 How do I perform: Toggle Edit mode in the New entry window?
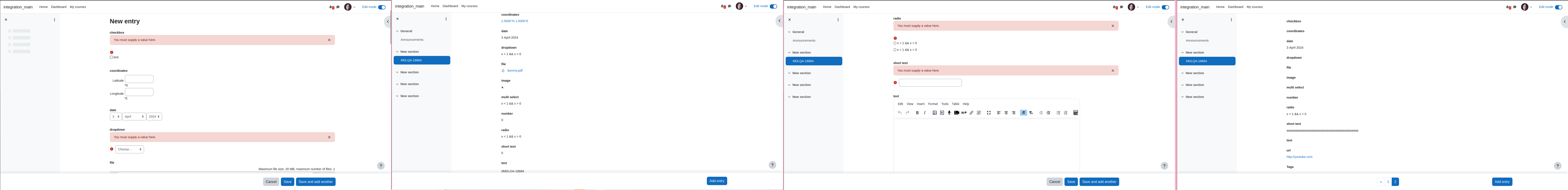click(382, 7)
